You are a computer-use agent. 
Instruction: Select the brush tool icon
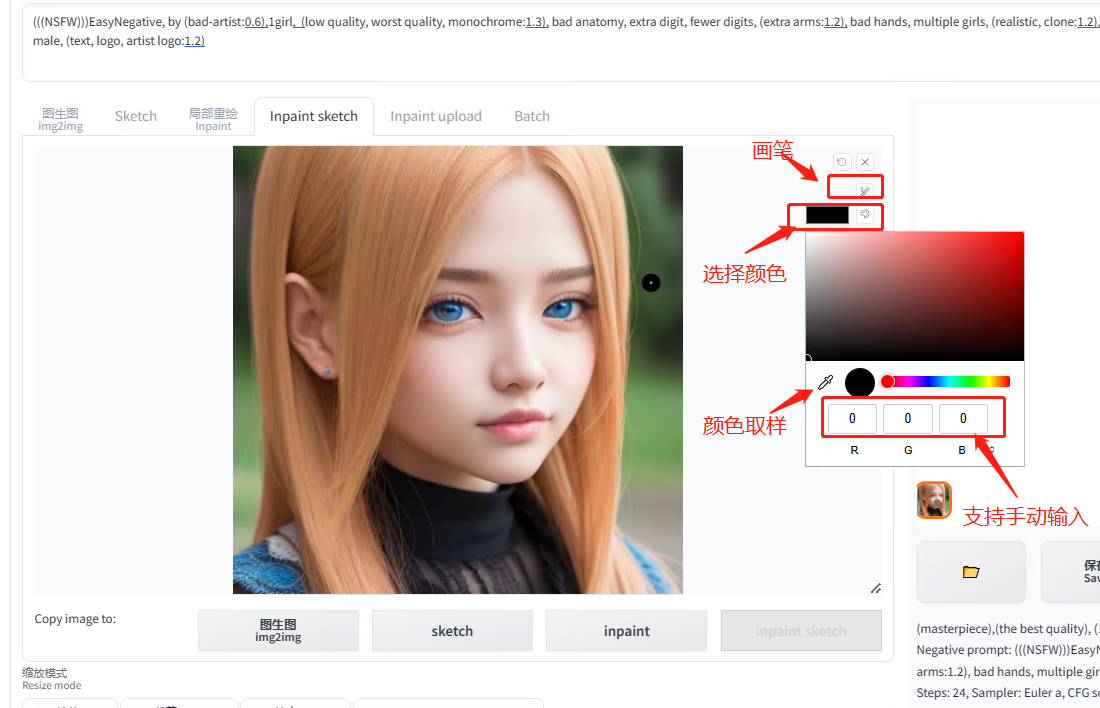click(865, 190)
